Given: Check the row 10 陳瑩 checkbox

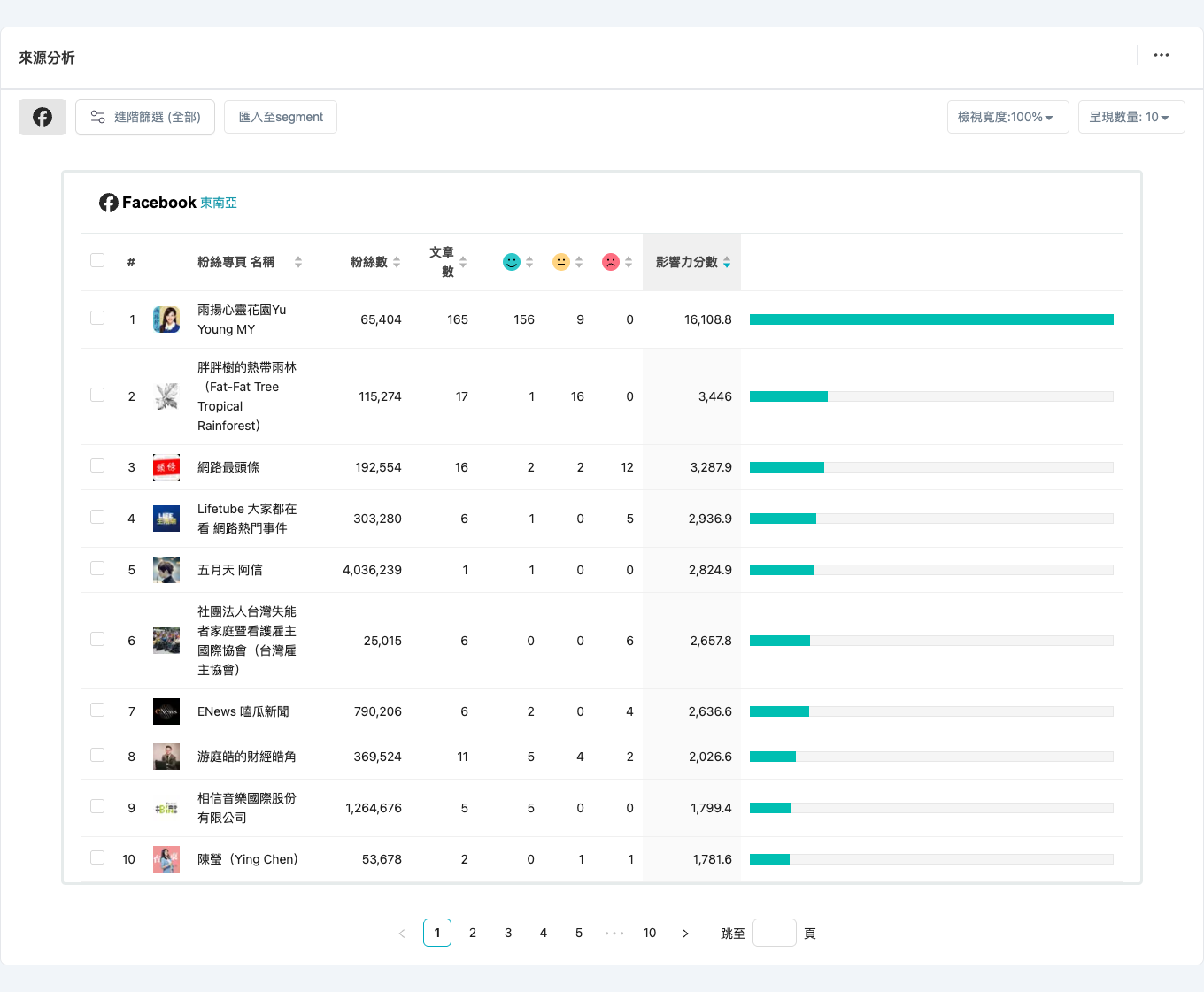Looking at the screenshot, I should click(97, 857).
